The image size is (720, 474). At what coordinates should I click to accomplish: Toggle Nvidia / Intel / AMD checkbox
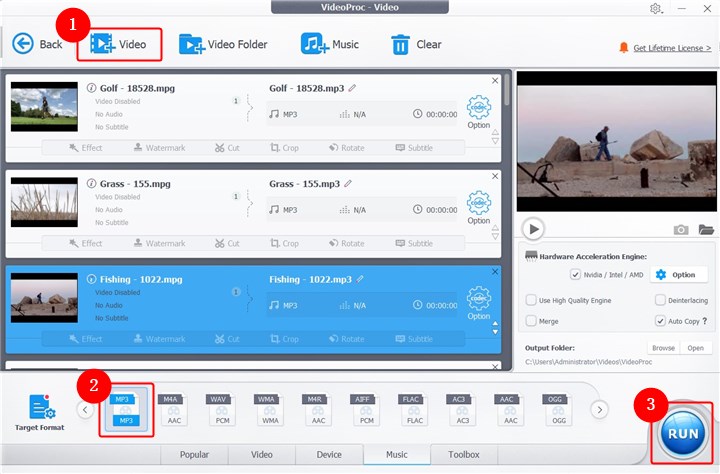(575, 275)
